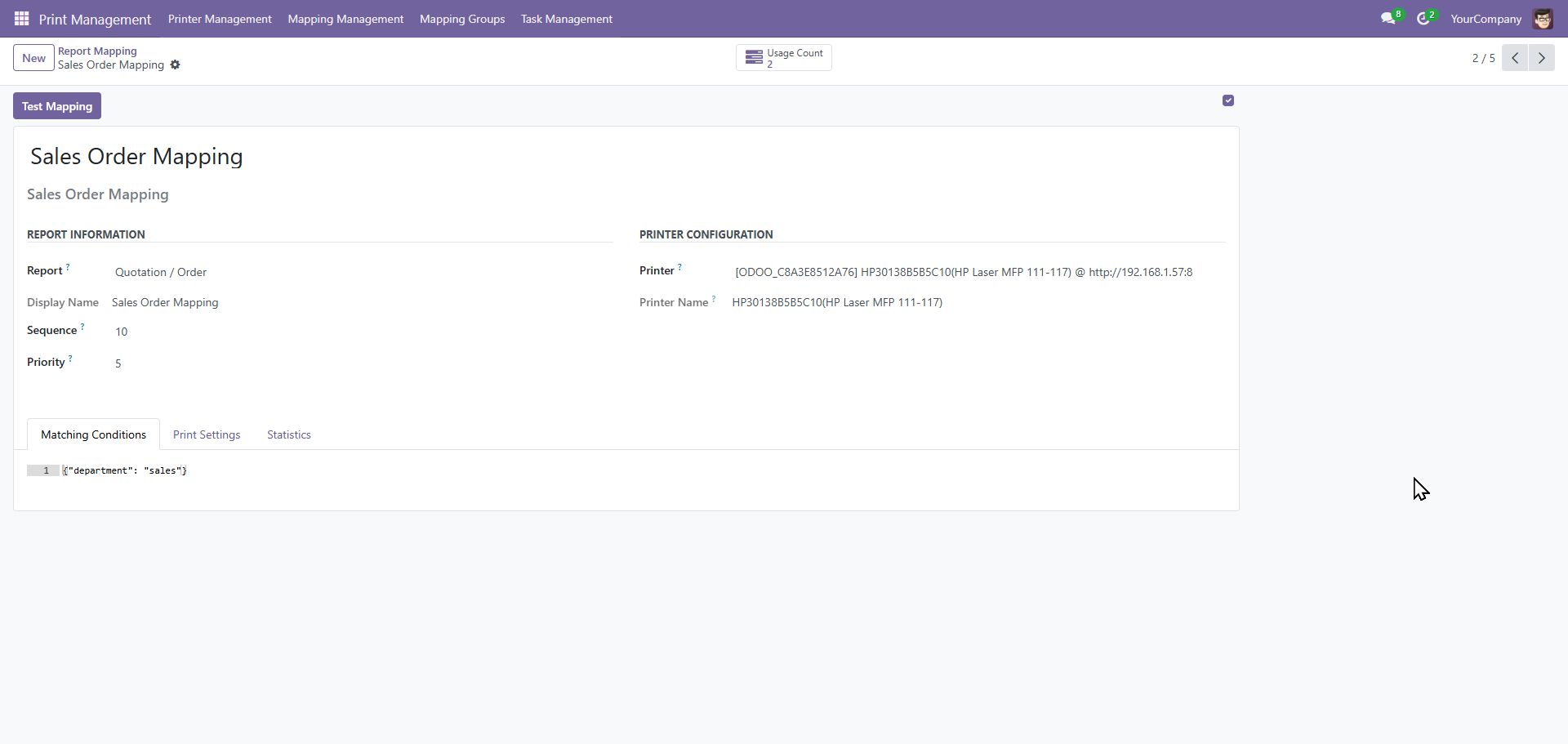Open the activities clock icon
1568x744 pixels.
[1423, 18]
